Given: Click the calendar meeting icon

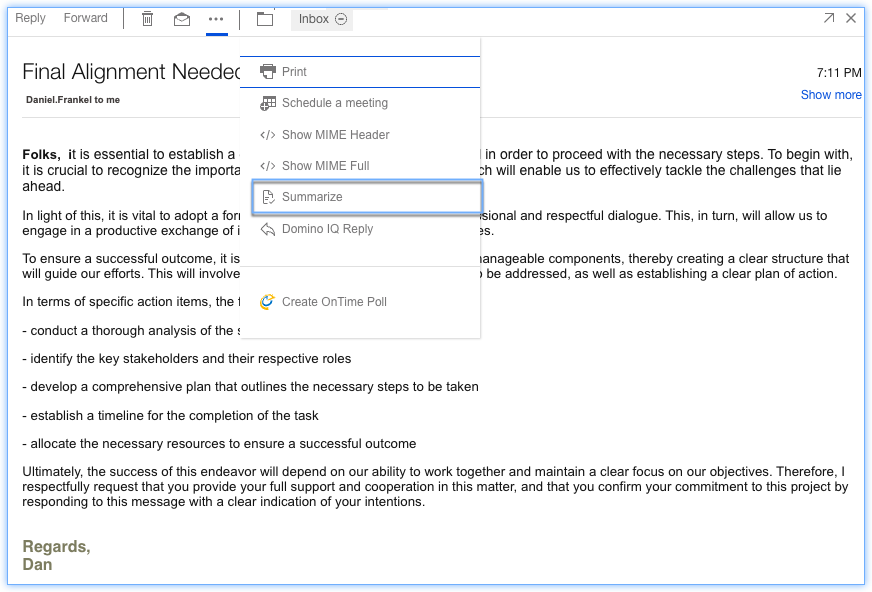Looking at the screenshot, I should tap(267, 103).
